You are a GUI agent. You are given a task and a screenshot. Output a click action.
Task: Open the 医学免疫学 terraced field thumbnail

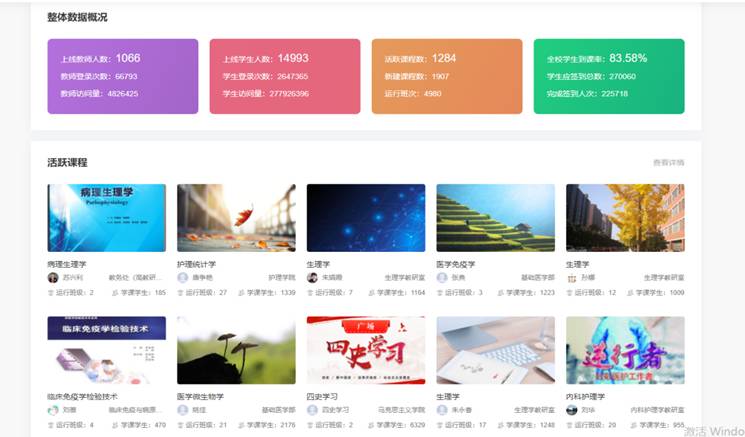495,217
